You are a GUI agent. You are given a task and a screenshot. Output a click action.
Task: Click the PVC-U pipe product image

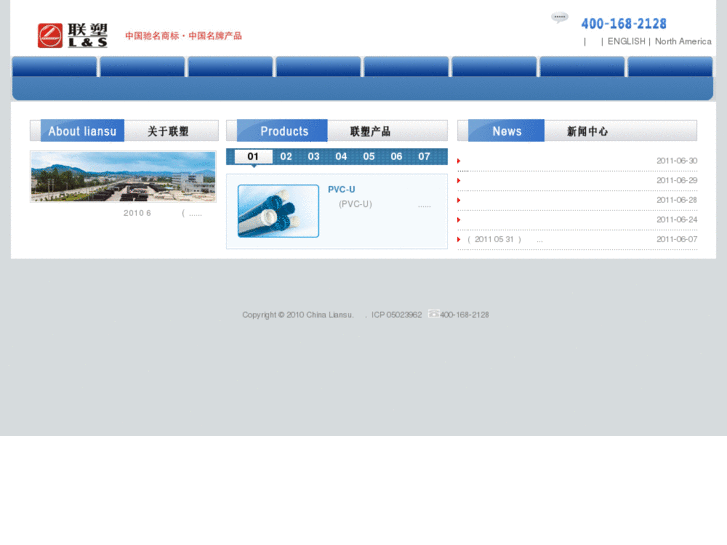pyautogui.click(x=278, y=211)
